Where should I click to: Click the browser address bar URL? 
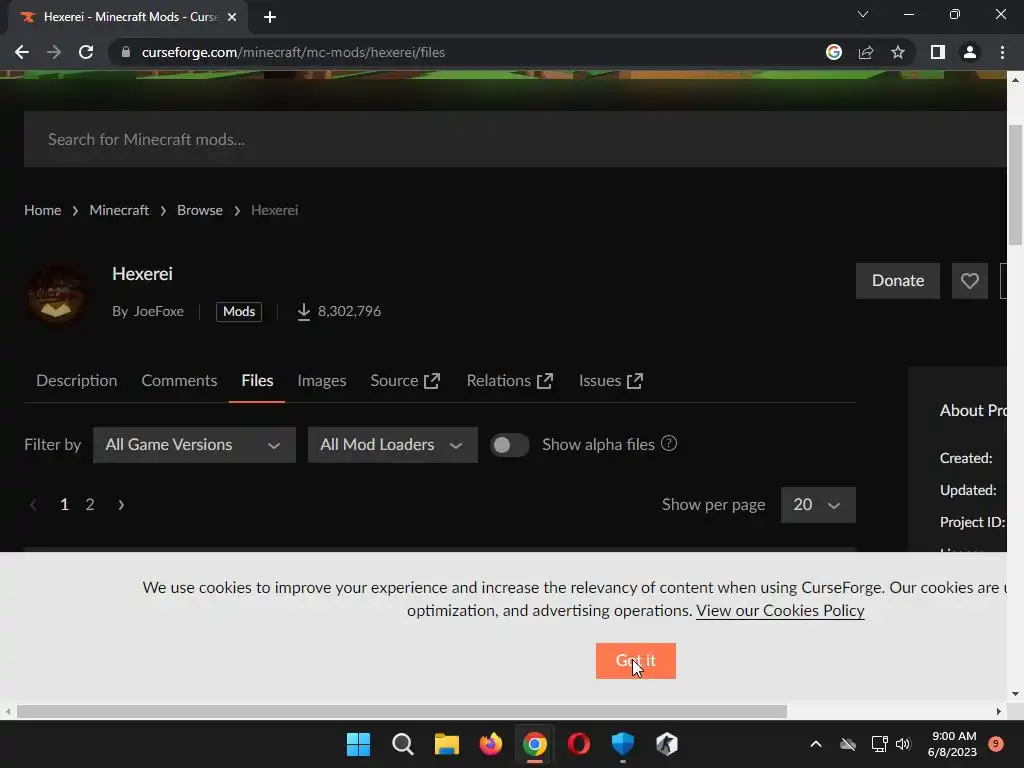tap(293, 52)
